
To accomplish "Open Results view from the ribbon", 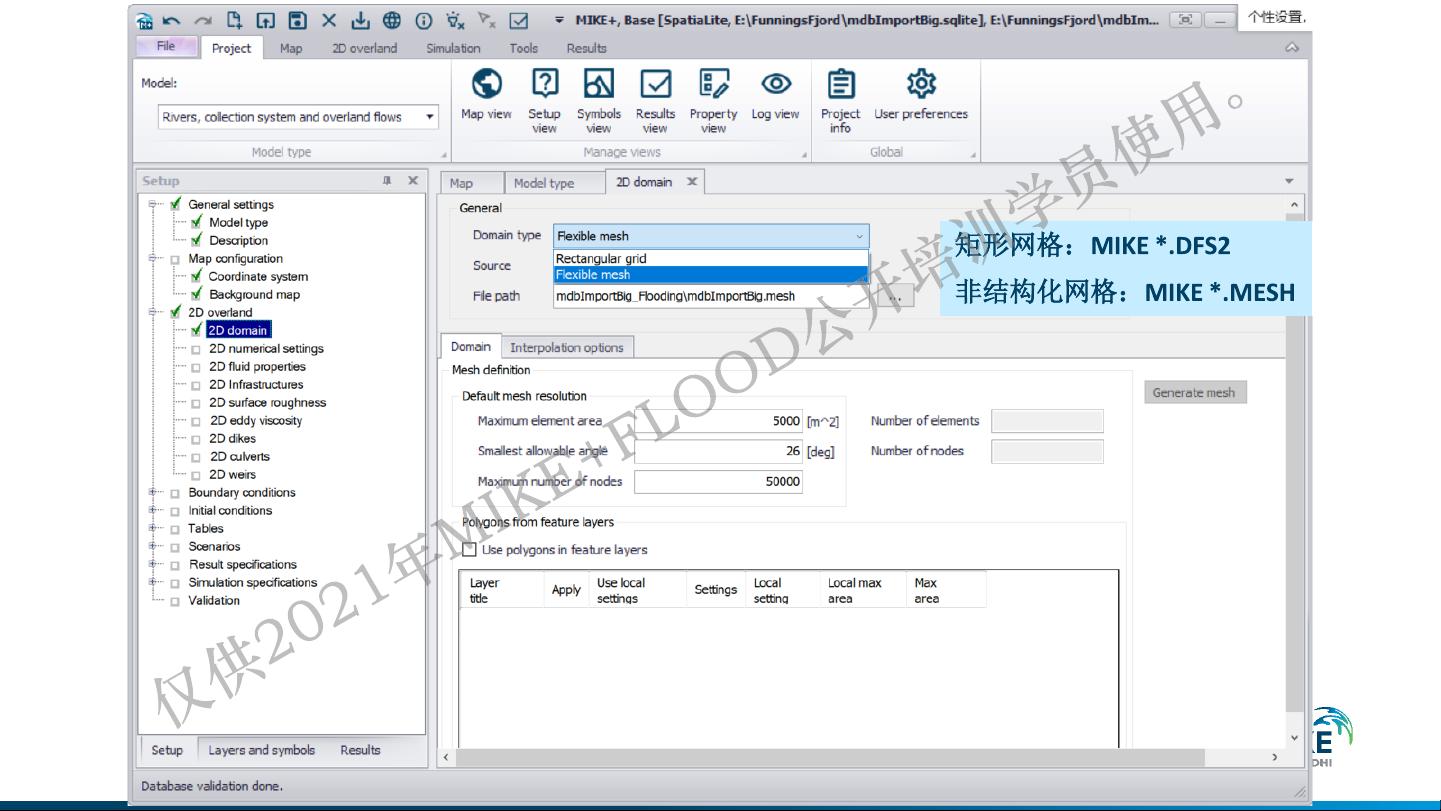I will click(655, 100).
